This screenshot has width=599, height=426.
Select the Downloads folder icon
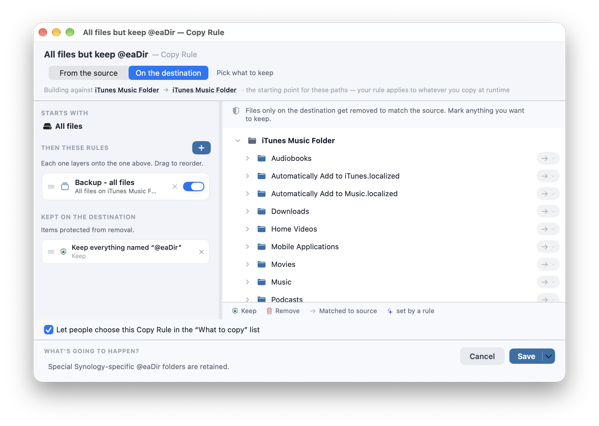[x=261, y=211]
